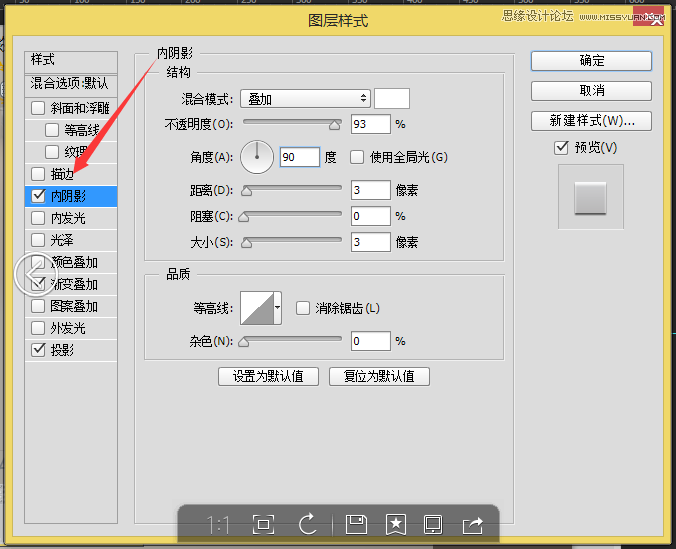Select 混合选项:默认 in the left list

click(71, 85)
